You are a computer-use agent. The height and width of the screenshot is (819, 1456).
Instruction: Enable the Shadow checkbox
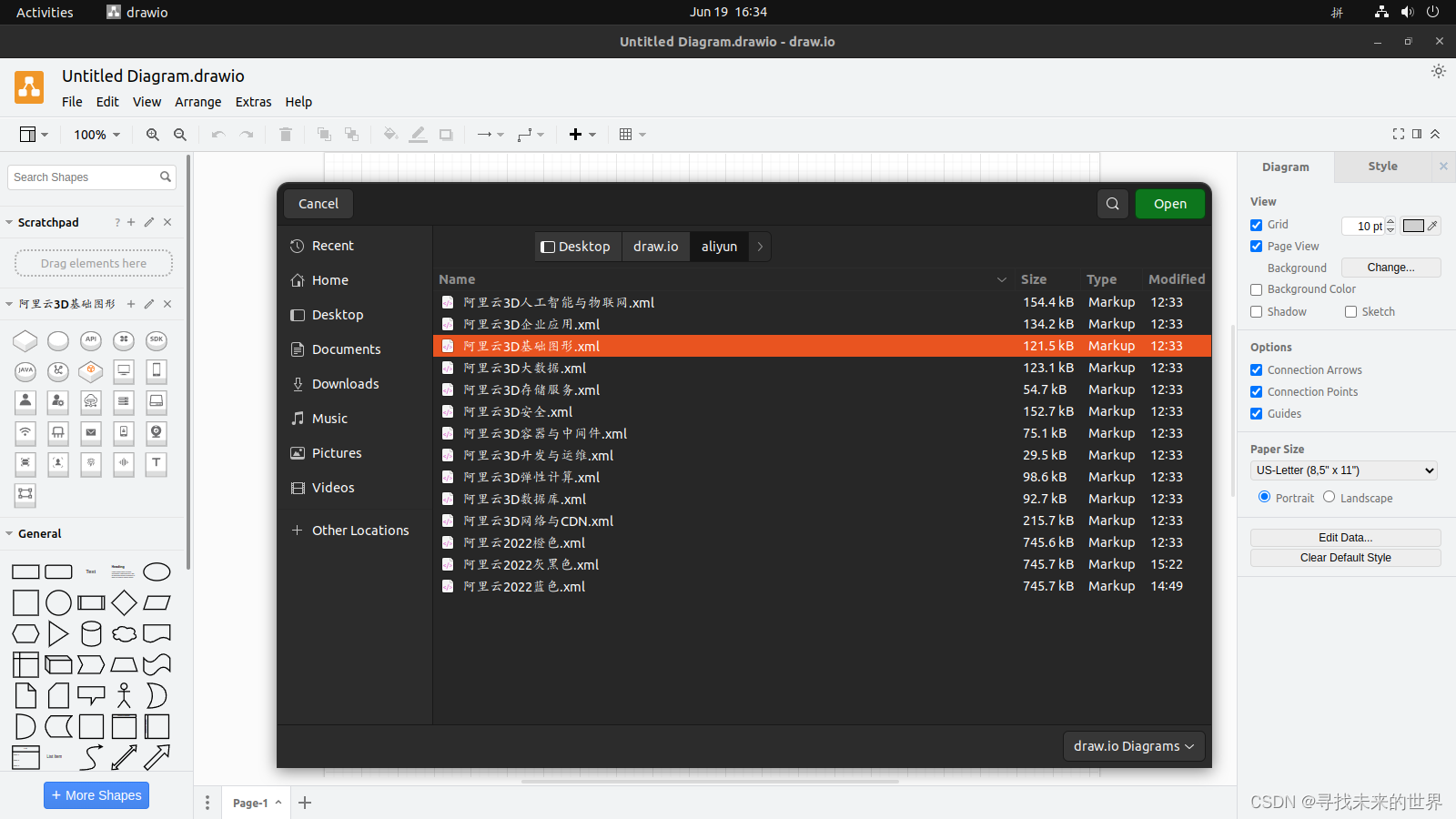pos(1256,312)
